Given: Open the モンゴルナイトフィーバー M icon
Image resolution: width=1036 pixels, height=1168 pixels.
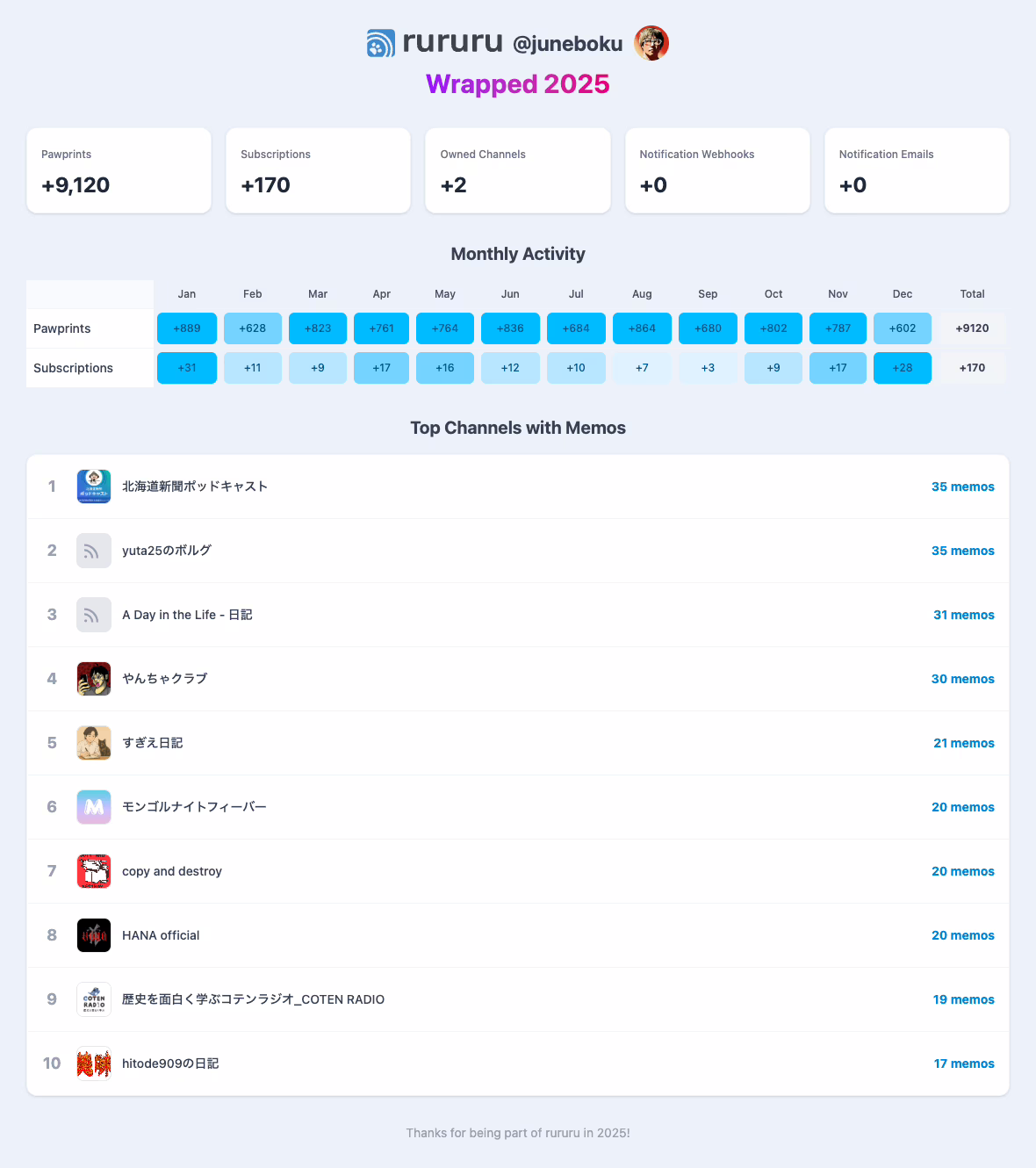Looking at the screenshot, I should pyautogui.click(x=94, y=807).
